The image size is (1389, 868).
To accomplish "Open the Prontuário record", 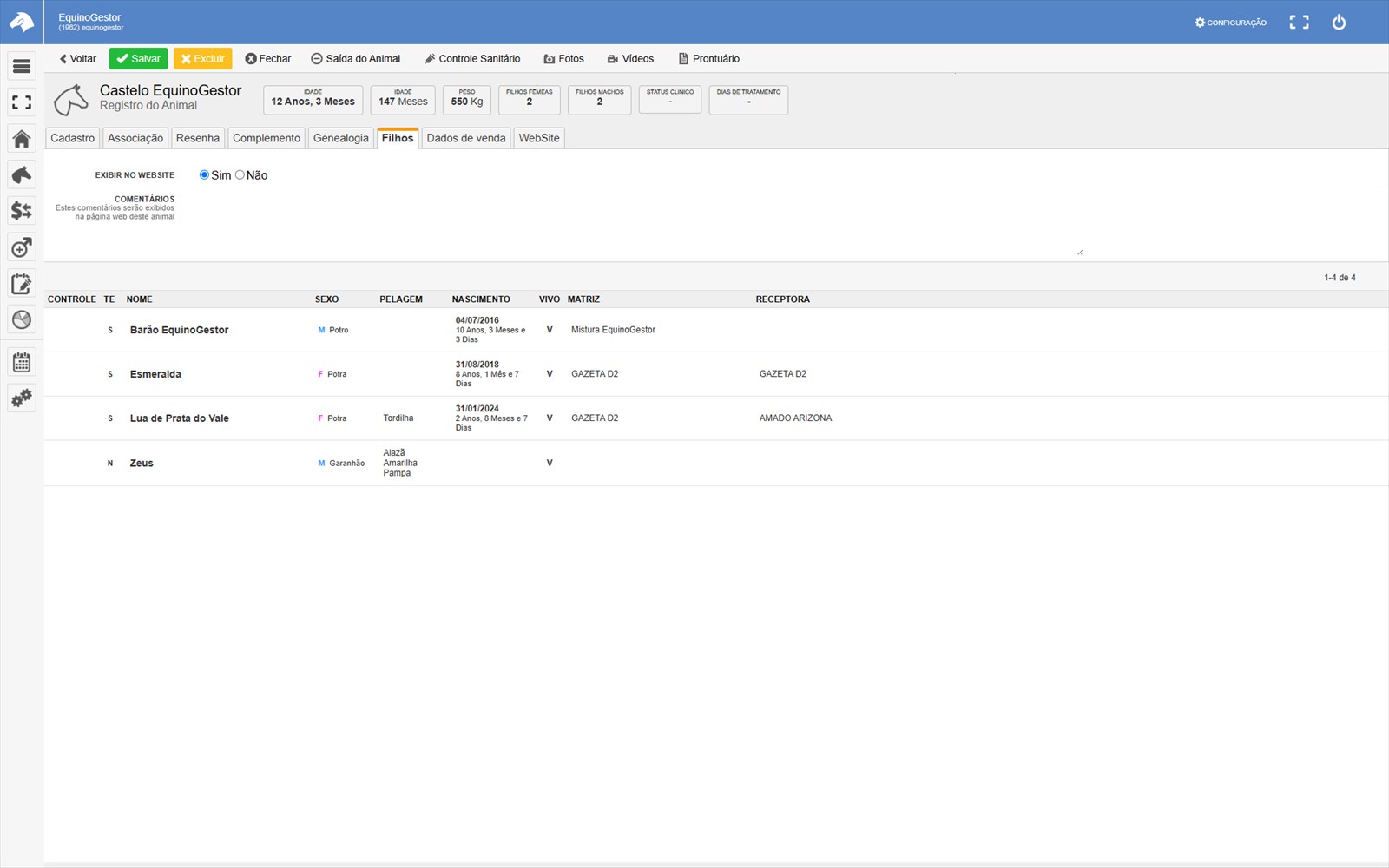I will (x=708, y=59).
